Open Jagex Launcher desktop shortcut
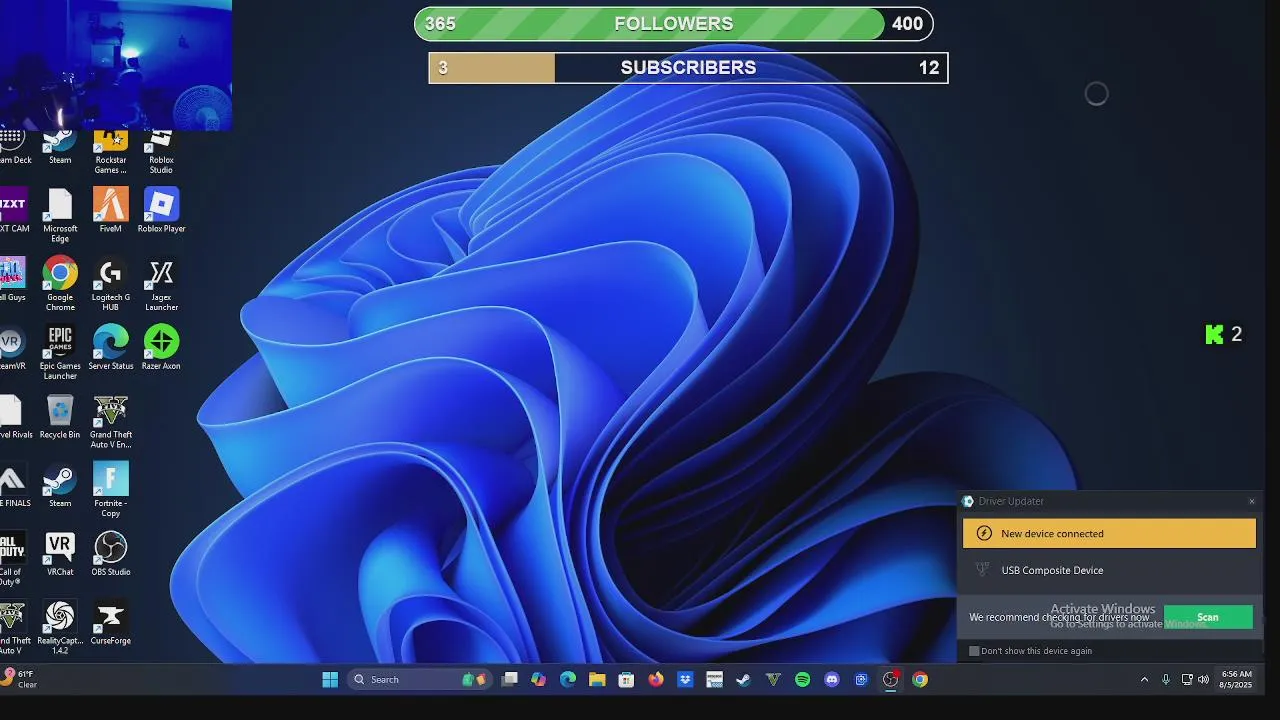 161,284
